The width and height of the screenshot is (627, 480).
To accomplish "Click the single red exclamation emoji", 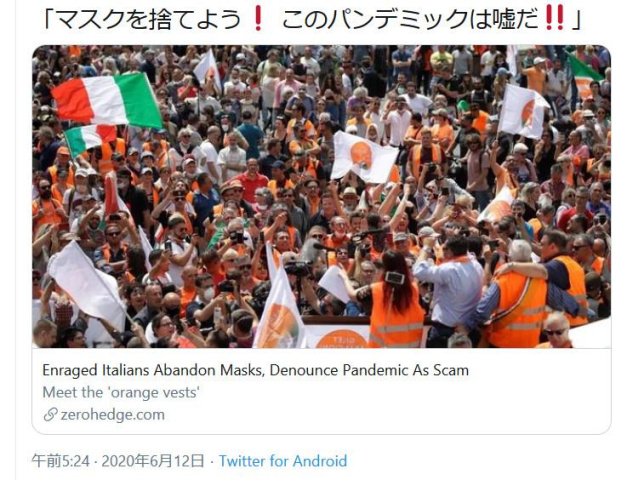I will [x=258, y=20].
